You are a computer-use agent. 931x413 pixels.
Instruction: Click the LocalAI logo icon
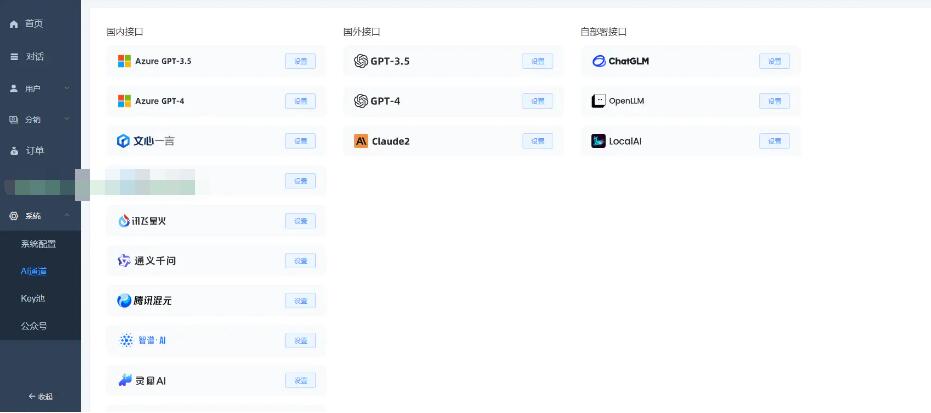coord(598,141)
